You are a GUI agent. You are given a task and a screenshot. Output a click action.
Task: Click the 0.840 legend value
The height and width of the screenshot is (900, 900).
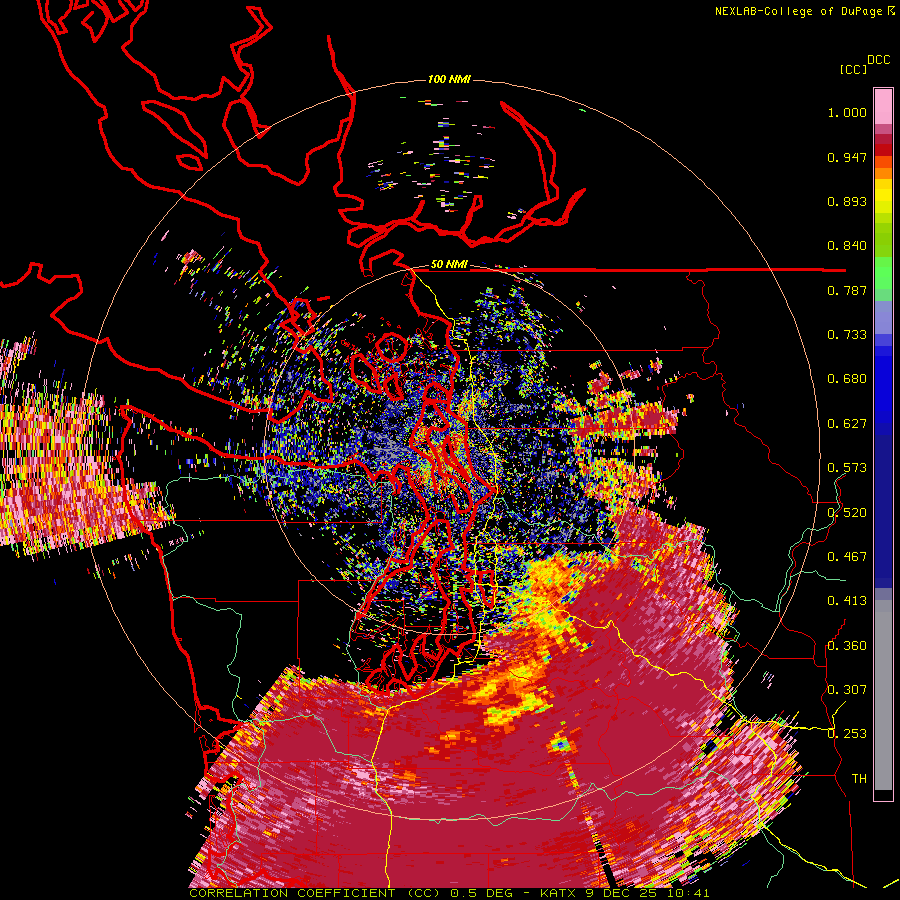pos(847,246)
